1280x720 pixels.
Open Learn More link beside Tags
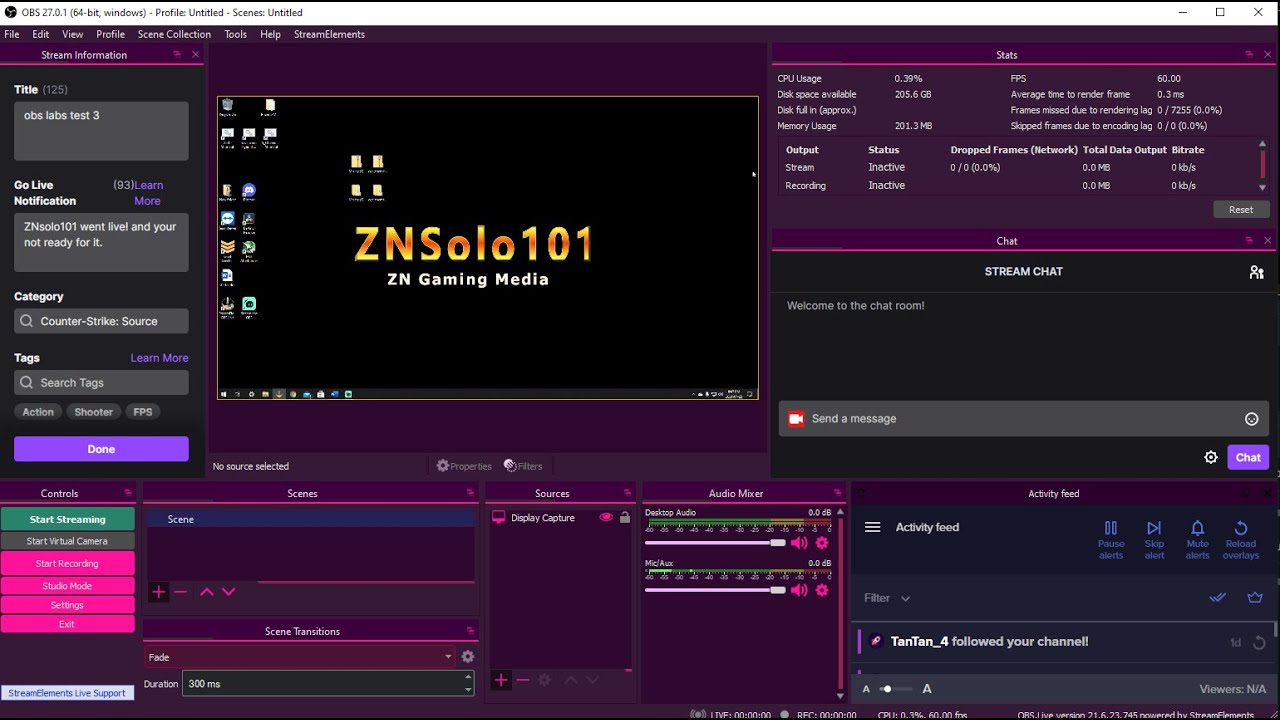(159, 358)
